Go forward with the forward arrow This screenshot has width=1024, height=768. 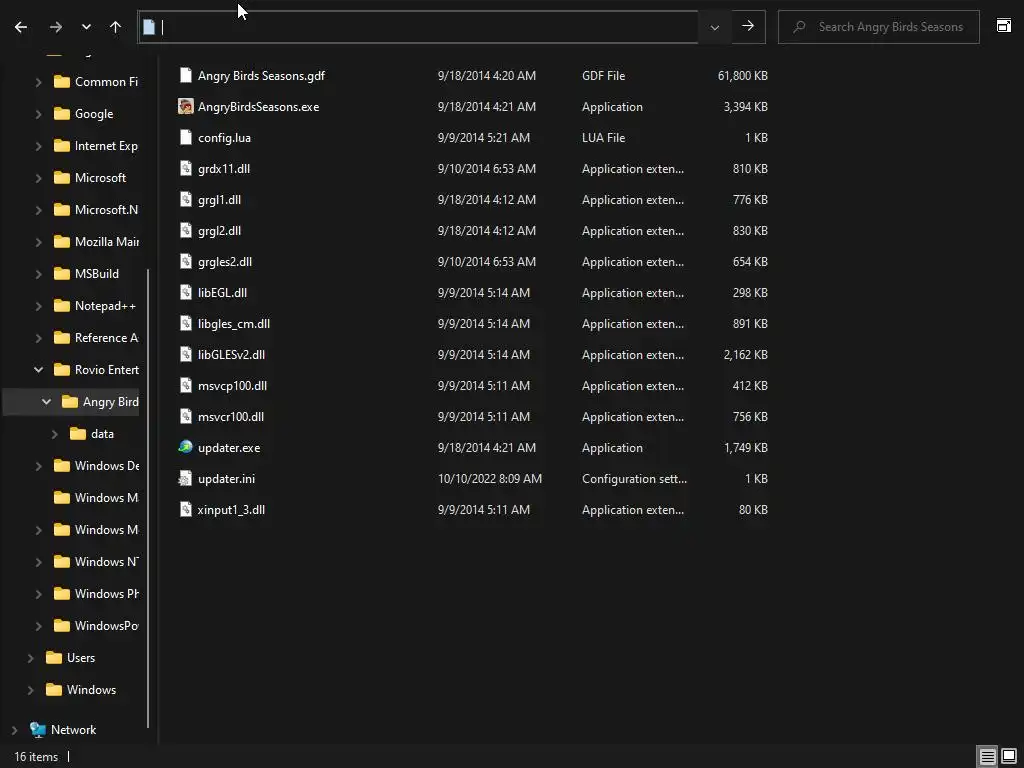[x=56, y=27]
